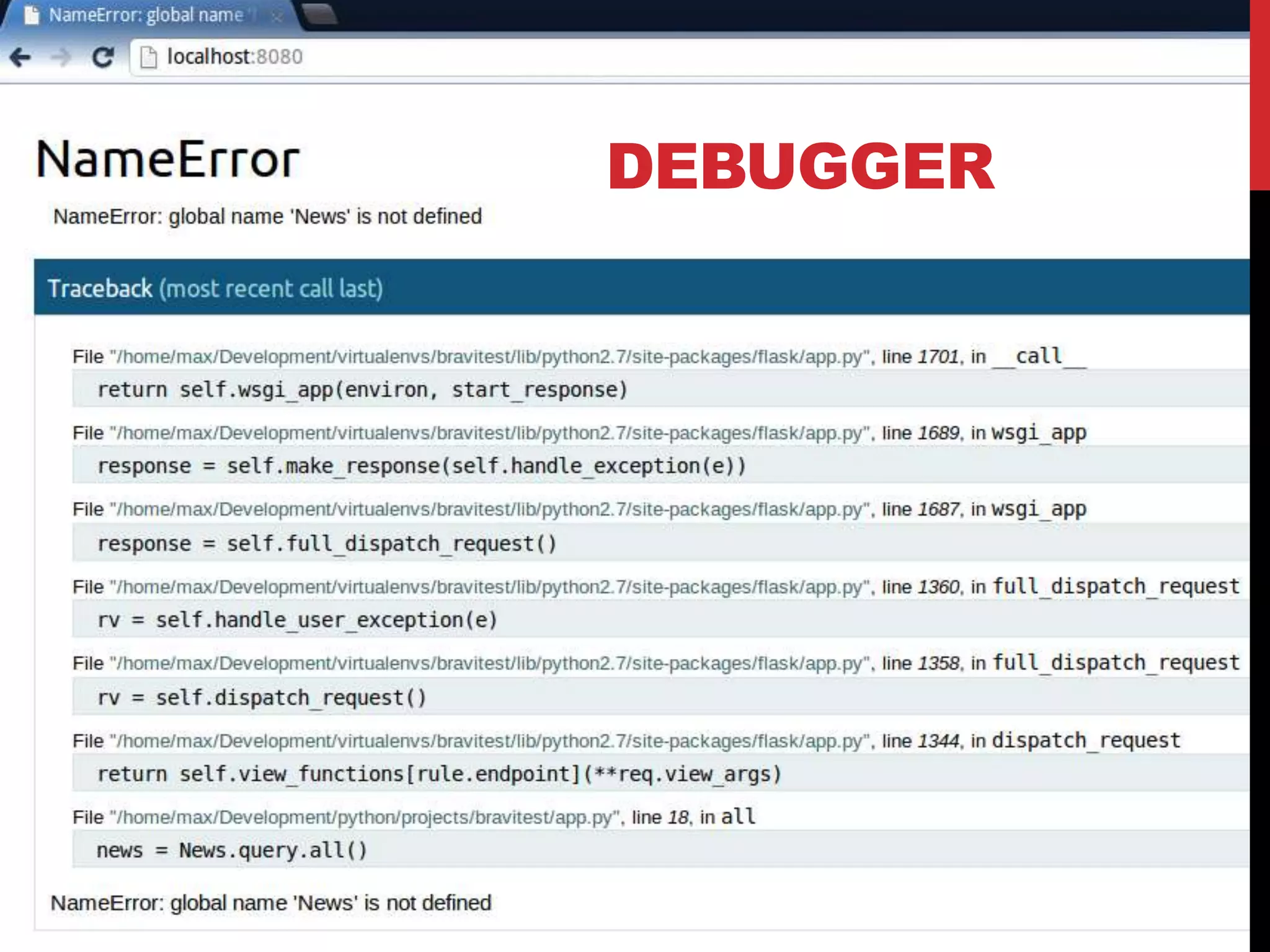The height and width of the screenshot is (952, 1270).
Task: Open the full_dispatch_request() response frame
Action: (x=327, y=544)
